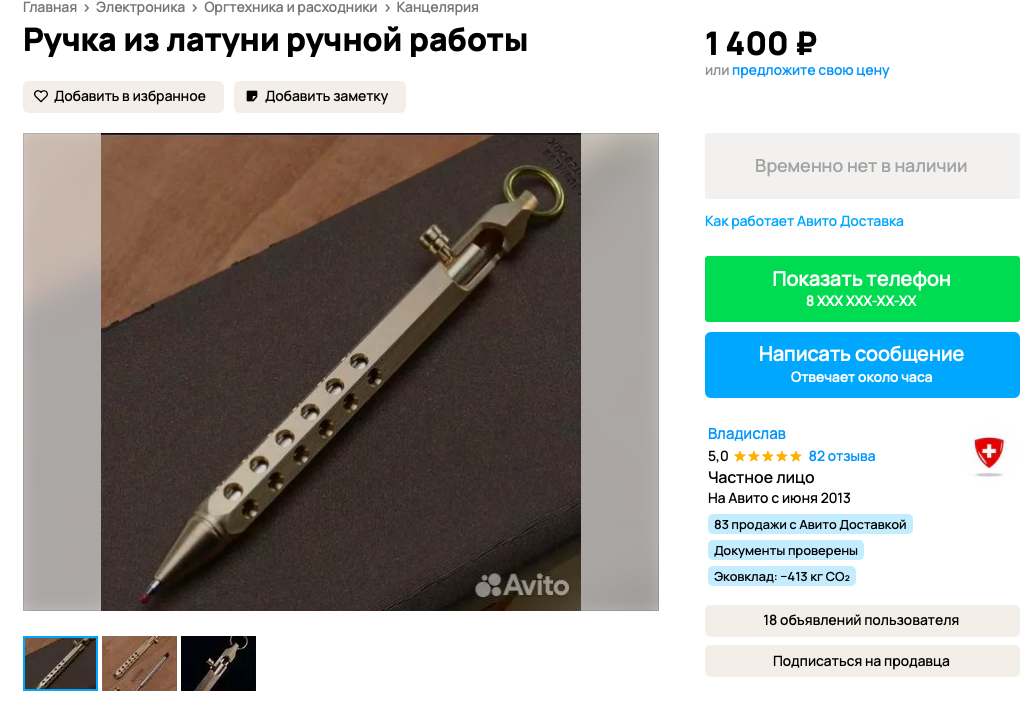The image size is (1030, 706).
Task: Open seller profile Владислав
Action: [x=746, y=434]
